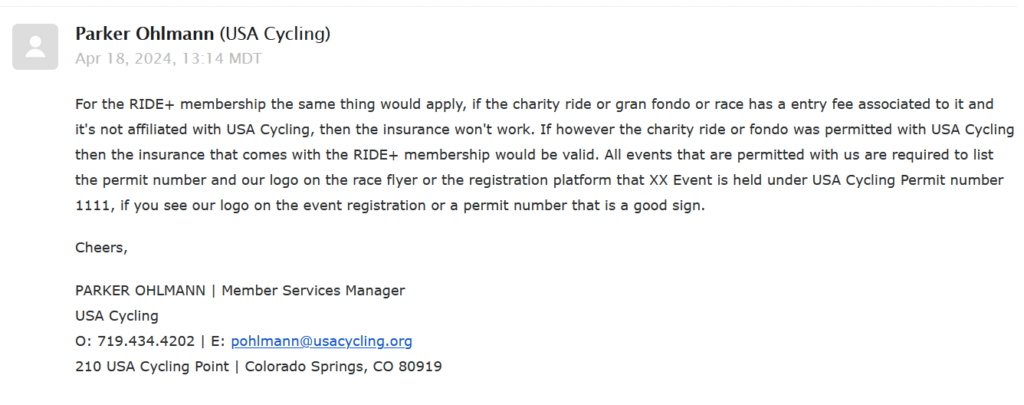Click PARKER OHLMANN name in the signature

click(x=140, y=290)
